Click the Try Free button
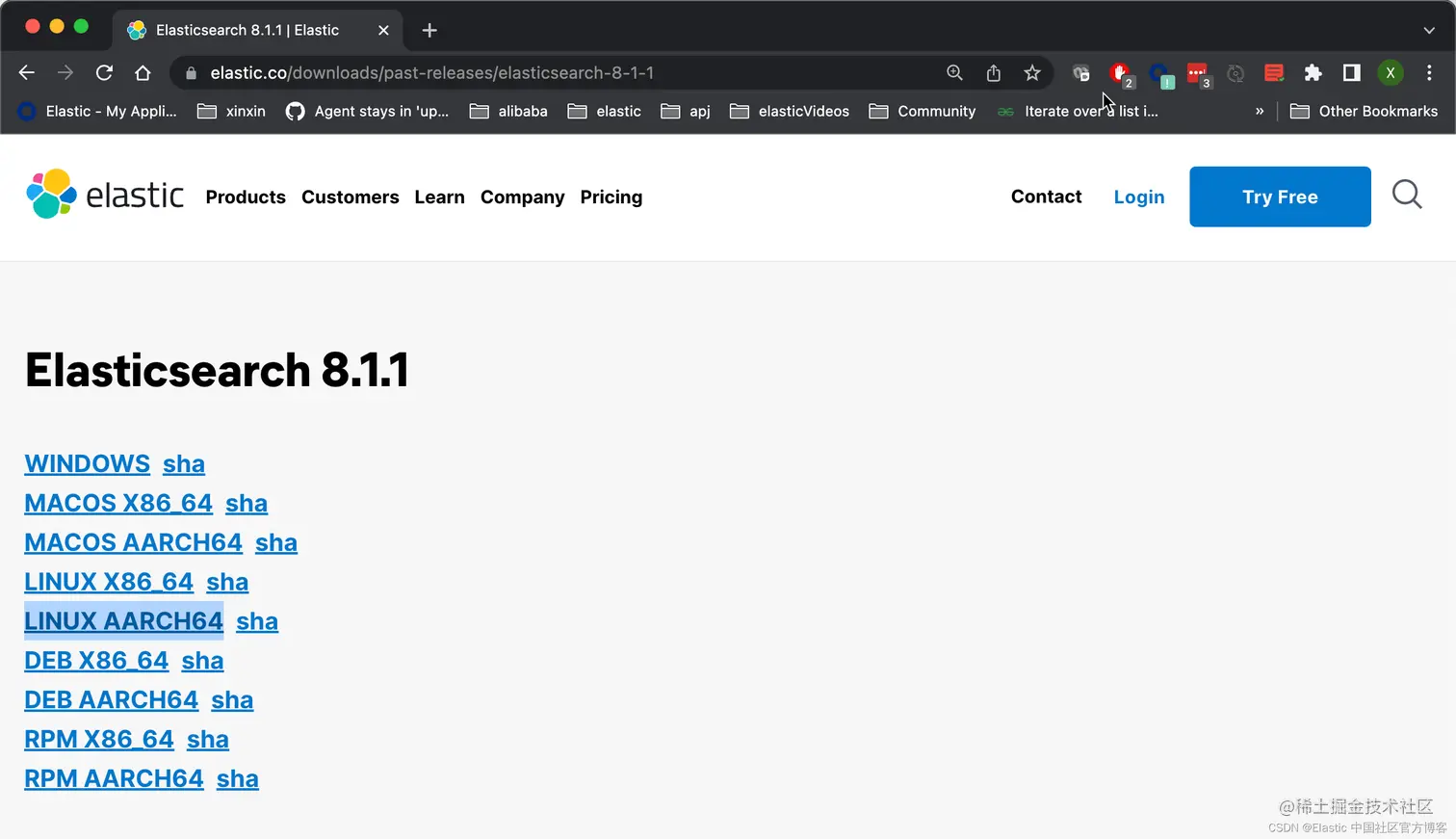1456x839 pixels. pos(1280,197)
